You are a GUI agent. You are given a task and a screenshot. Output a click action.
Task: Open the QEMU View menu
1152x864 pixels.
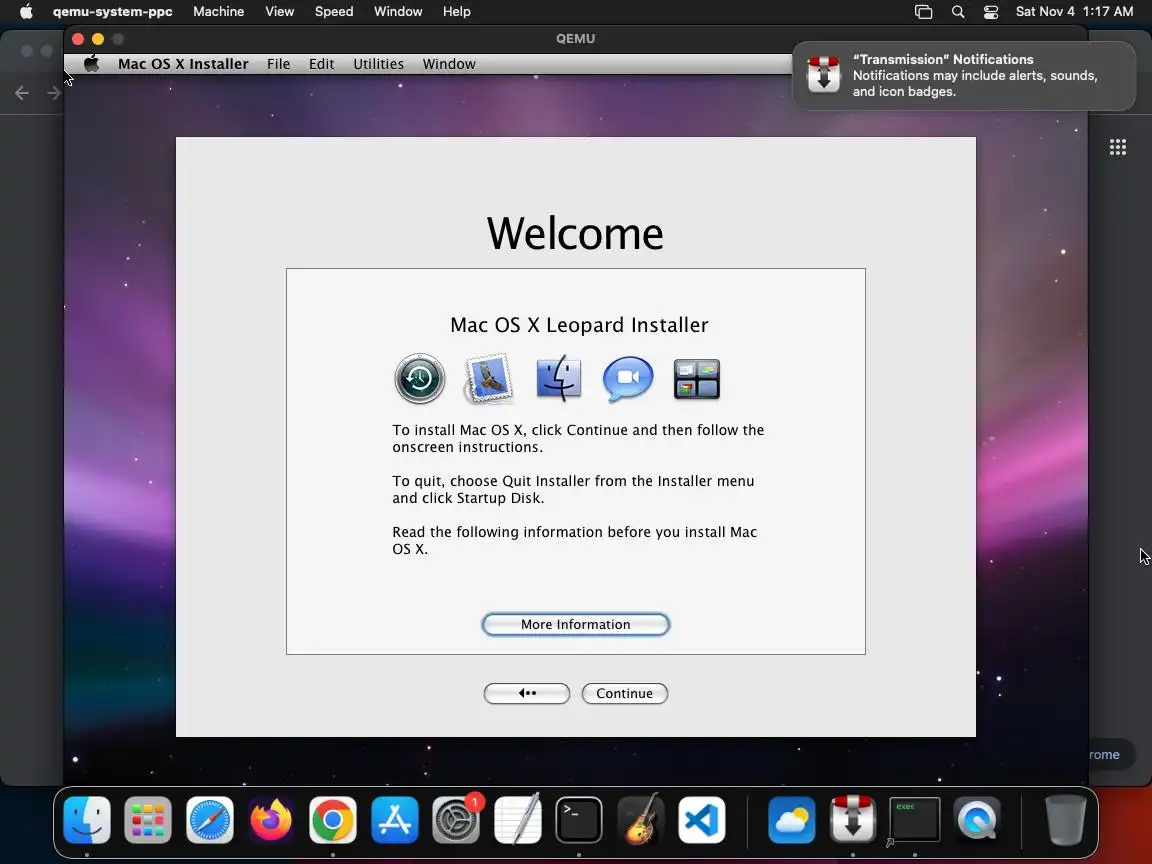click(x=279, y=12)
